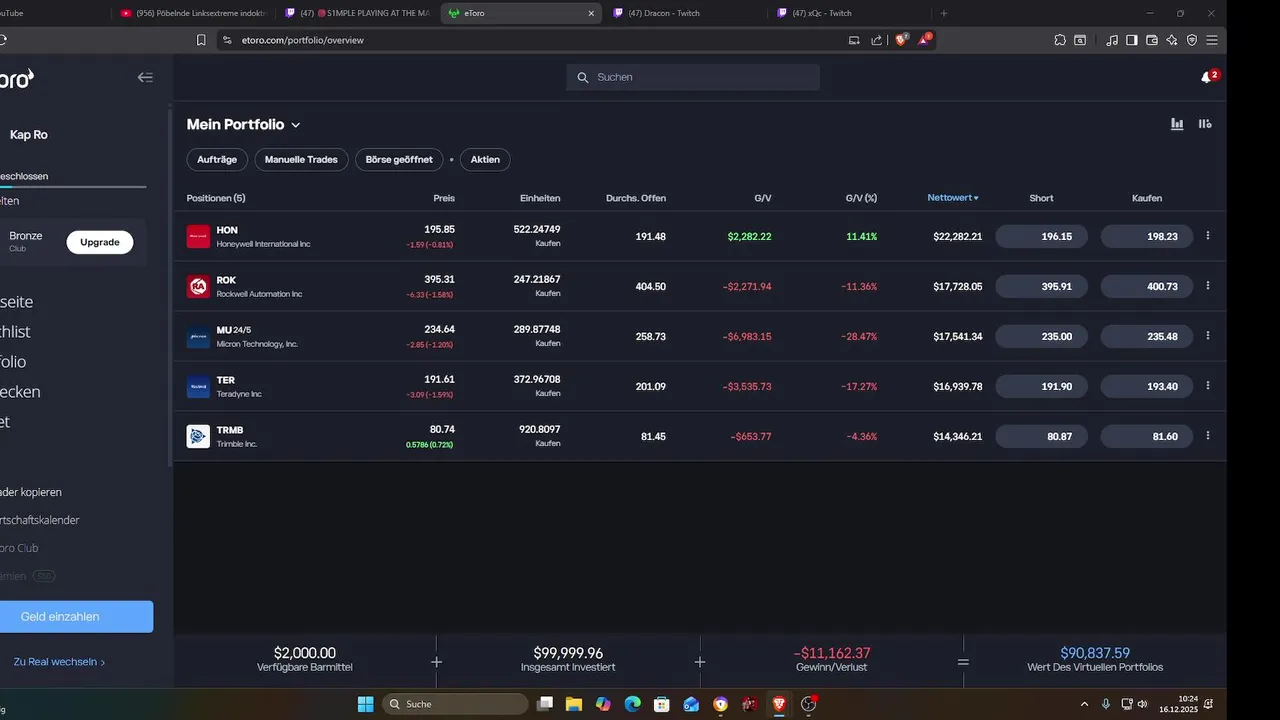1280x720 pixels.
Task: Click the HON short price 196.15
Action: coord(1041,236)
